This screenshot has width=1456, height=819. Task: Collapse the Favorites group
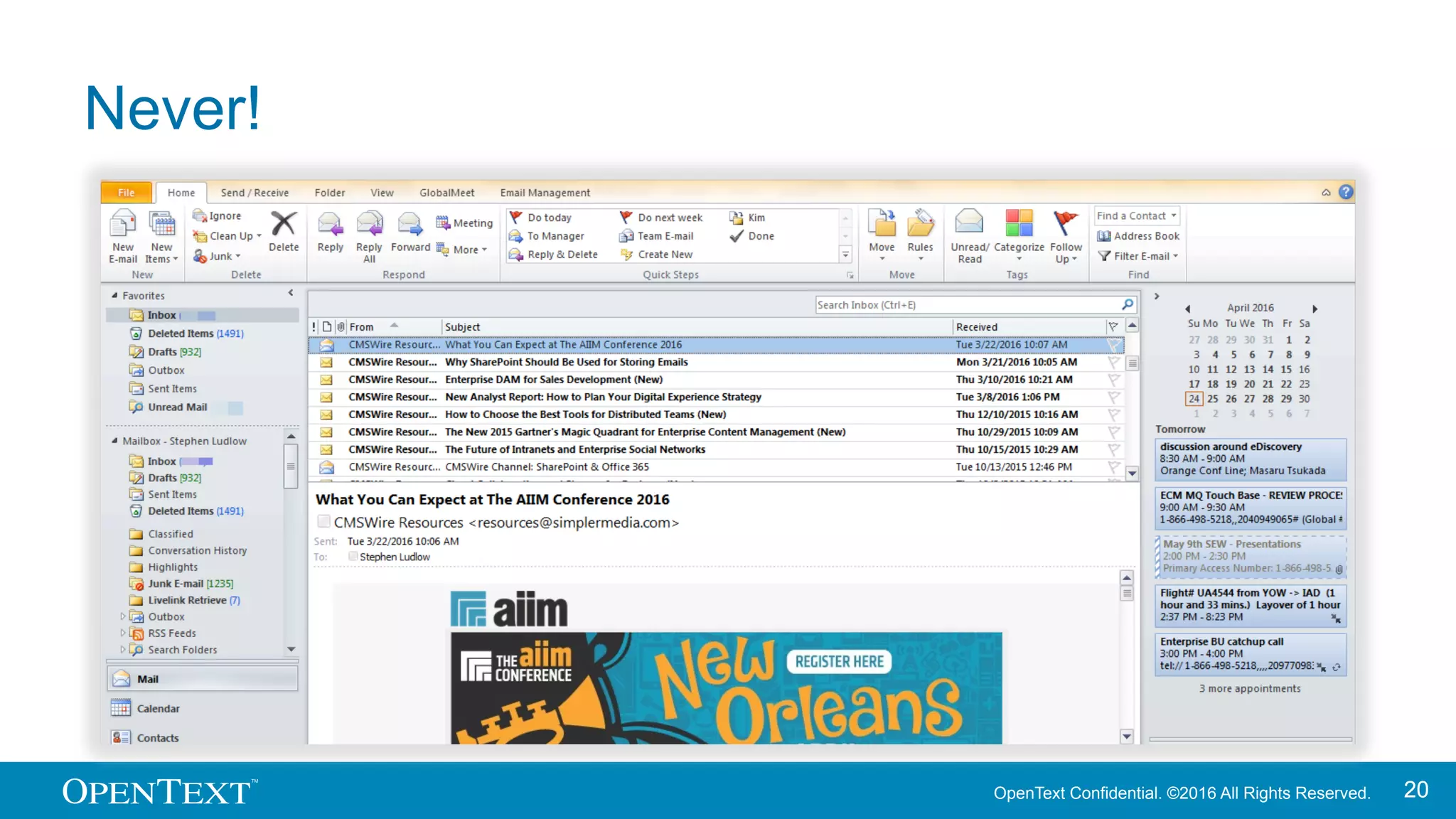tap(114, 295)
